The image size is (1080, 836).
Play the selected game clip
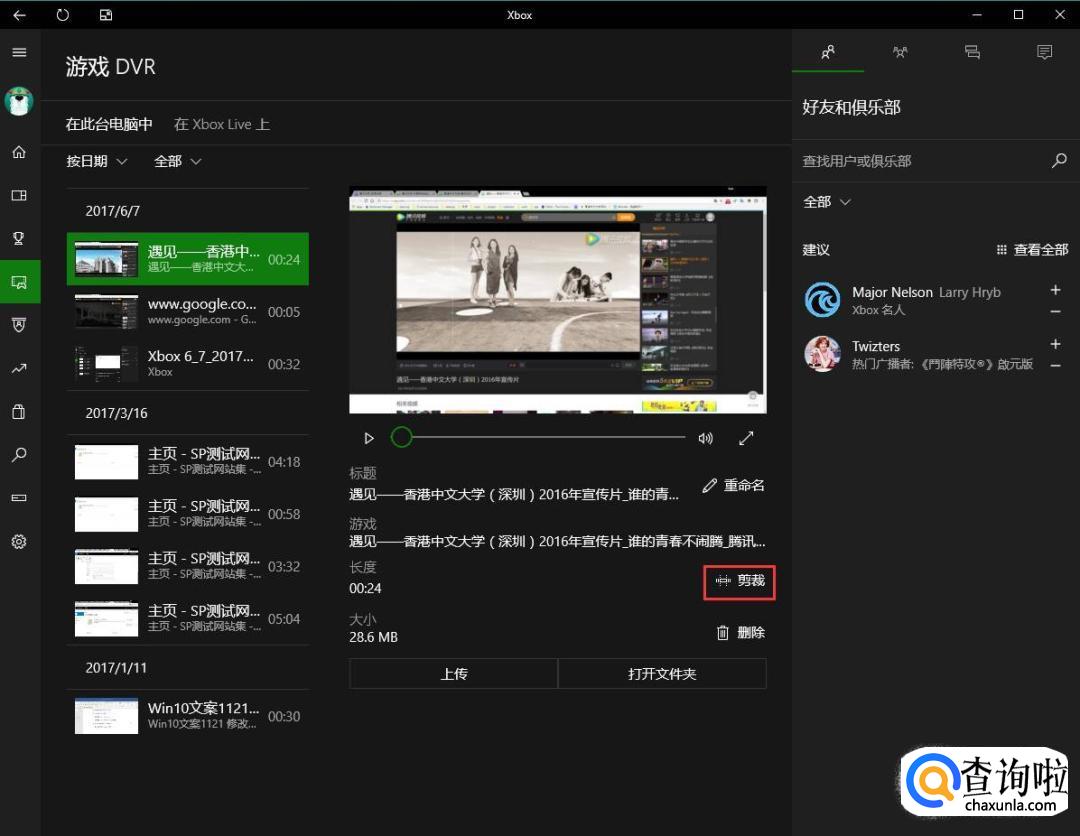tap(369, 438)
